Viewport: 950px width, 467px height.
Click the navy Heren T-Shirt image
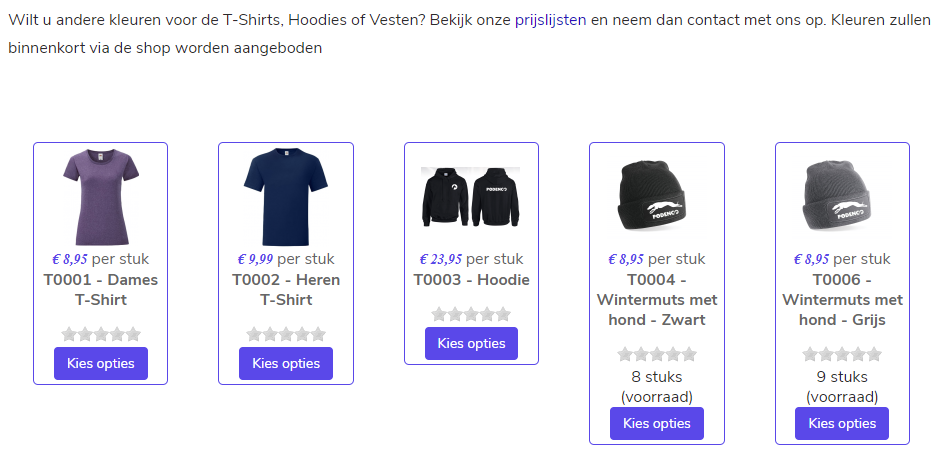[285, 197]
